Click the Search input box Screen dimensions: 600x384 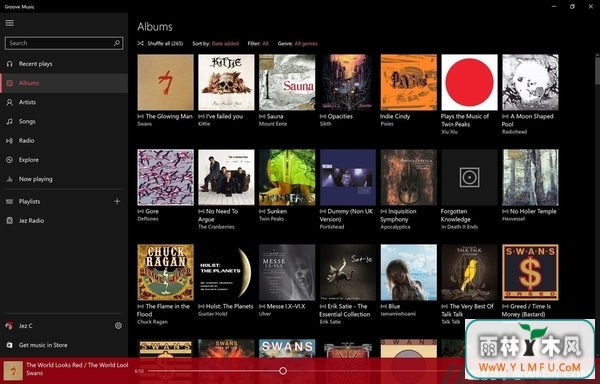coord(64,43)
